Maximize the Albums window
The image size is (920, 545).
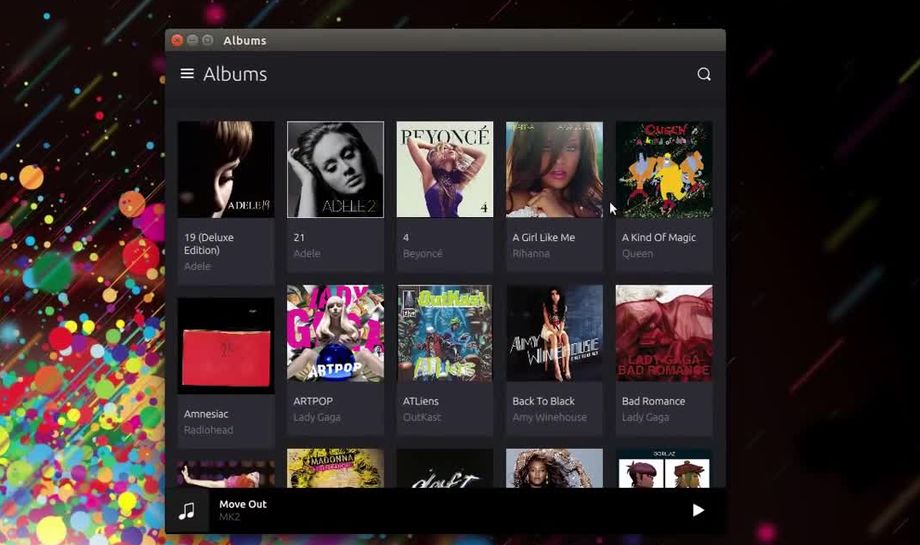207,40
